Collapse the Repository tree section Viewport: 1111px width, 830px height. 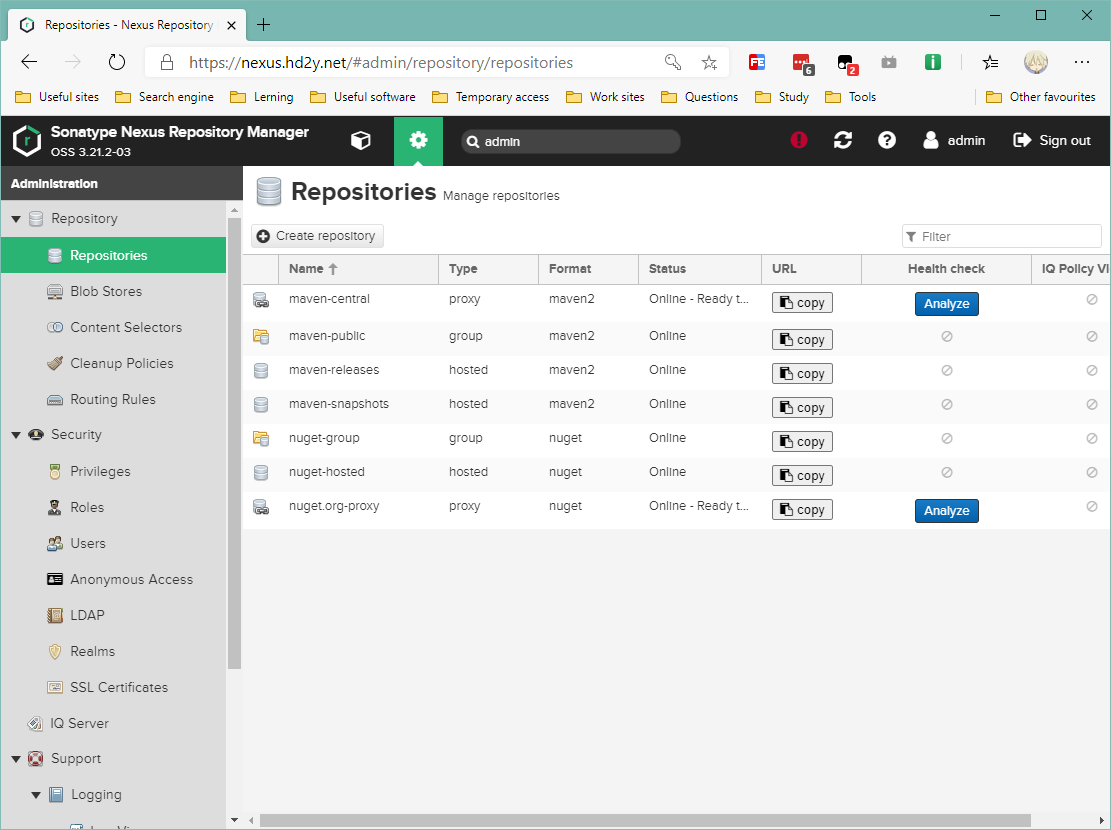pos(16,219)
